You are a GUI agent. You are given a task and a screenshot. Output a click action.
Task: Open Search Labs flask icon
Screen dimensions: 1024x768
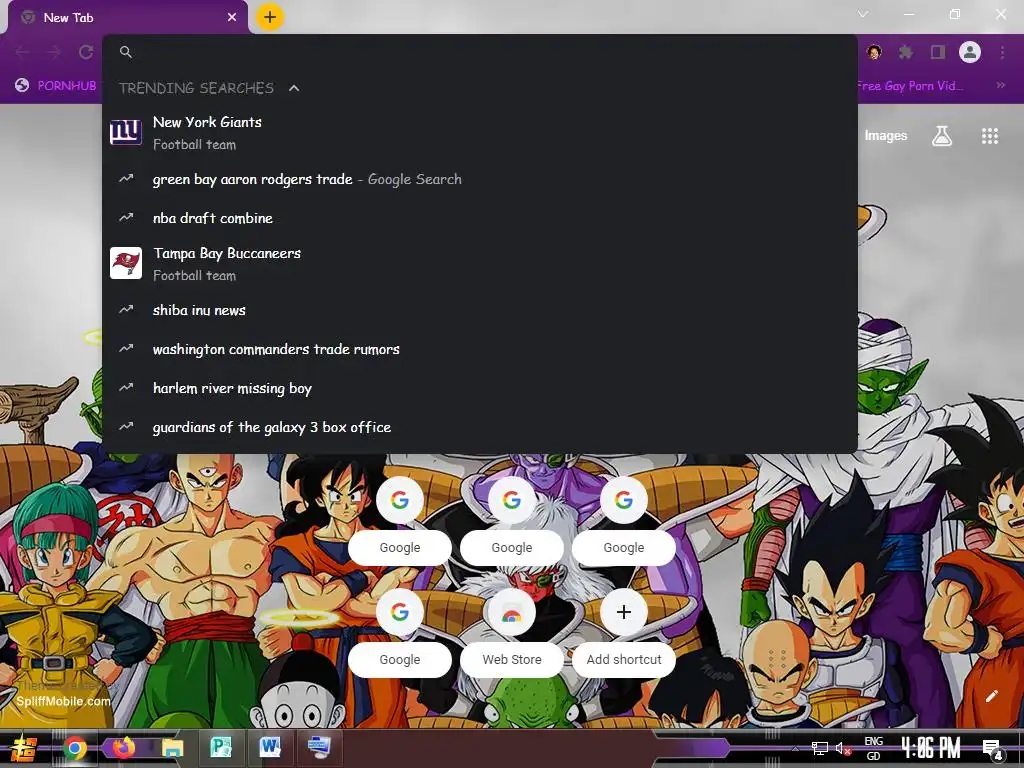click(941, 136)
